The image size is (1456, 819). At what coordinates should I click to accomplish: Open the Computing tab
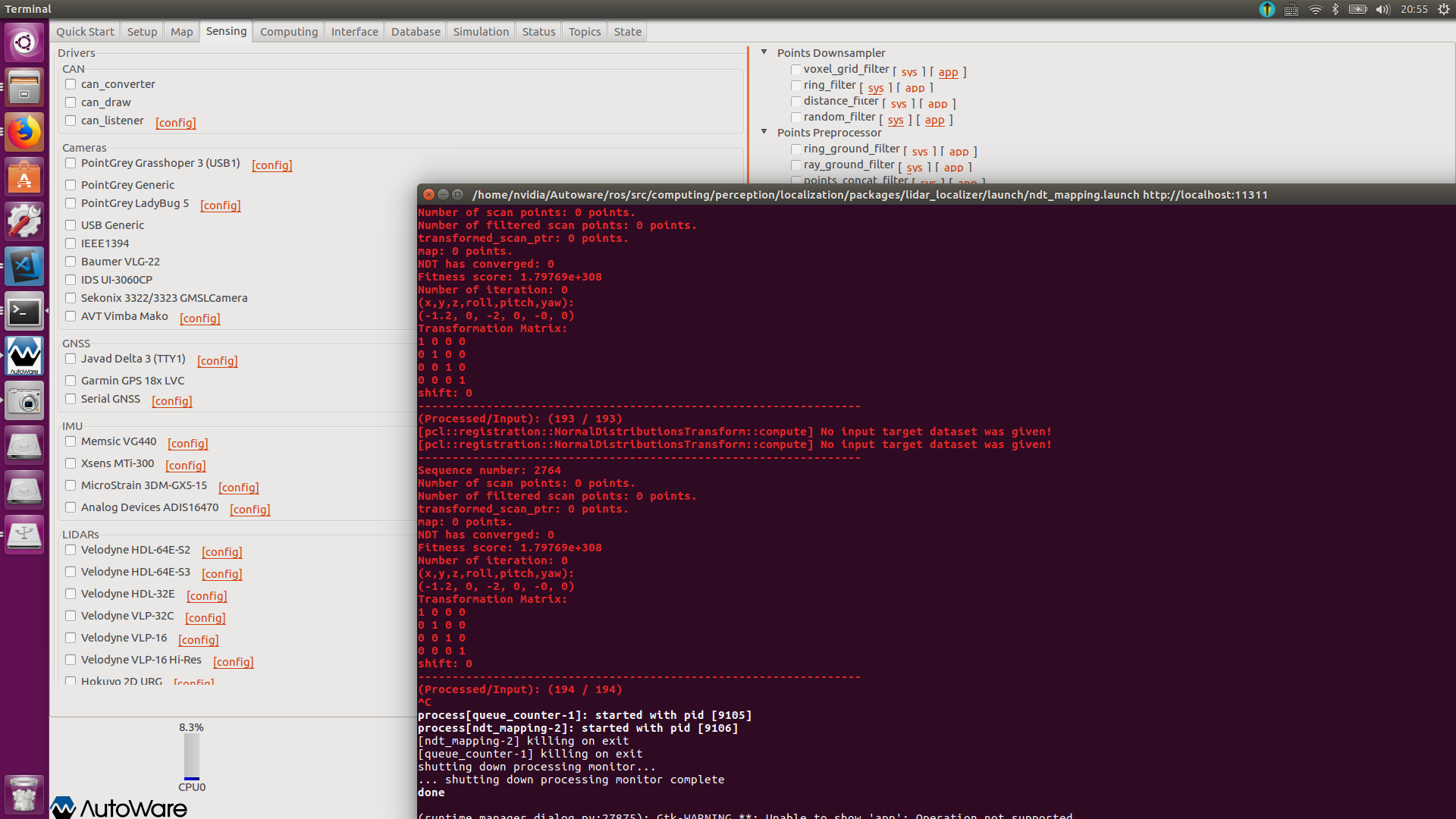(x=288, y=31)
